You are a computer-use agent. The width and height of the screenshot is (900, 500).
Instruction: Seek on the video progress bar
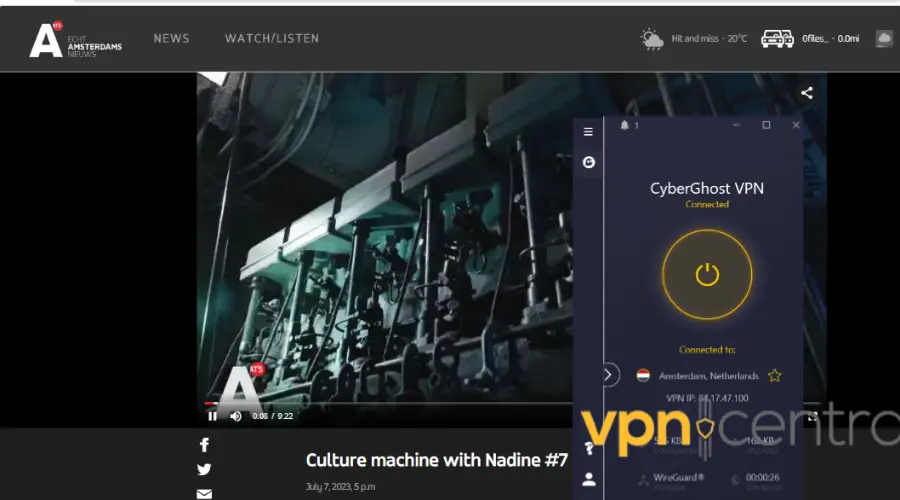click(x=390, y=404)
